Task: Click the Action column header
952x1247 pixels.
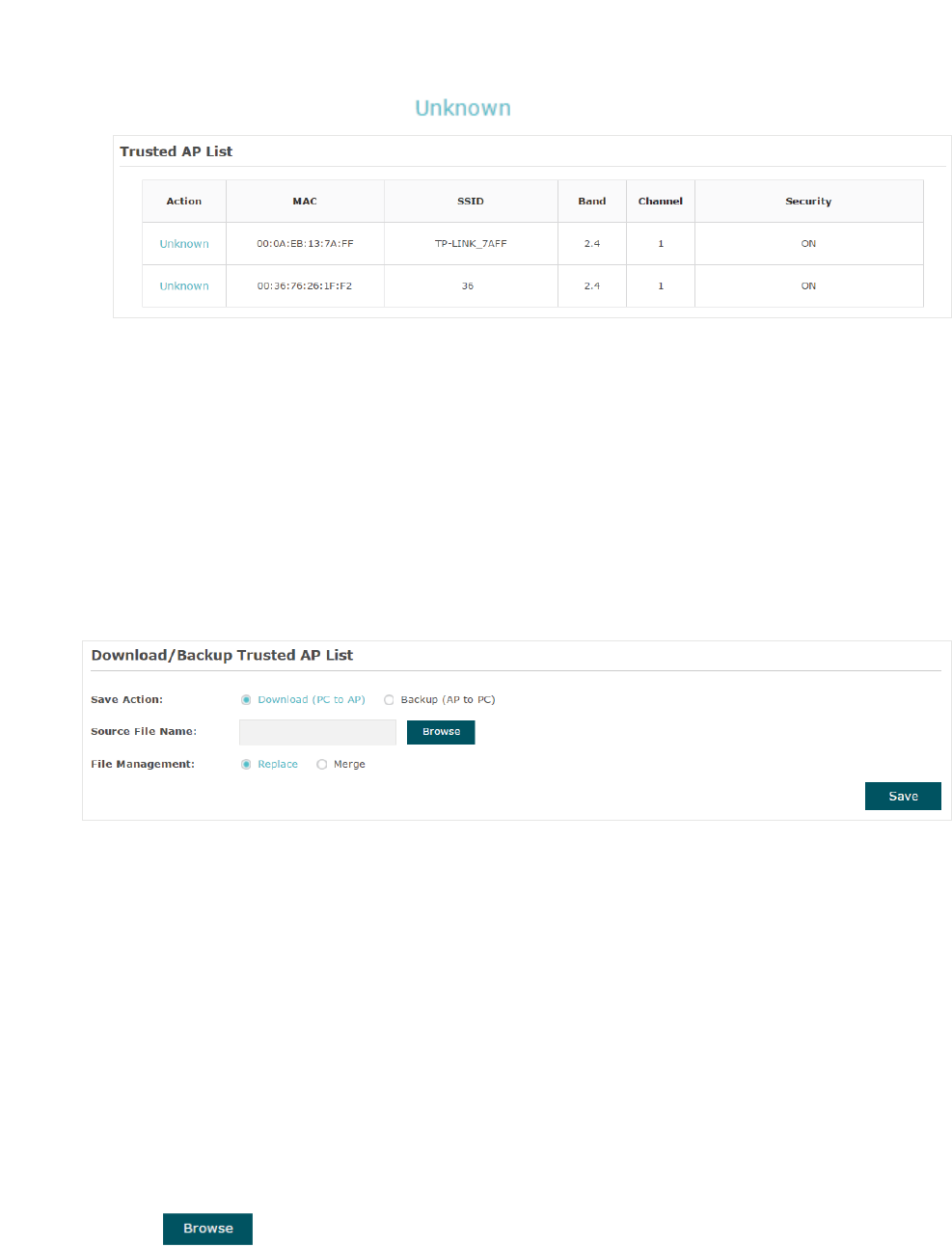Action: (x=184, y=202)
